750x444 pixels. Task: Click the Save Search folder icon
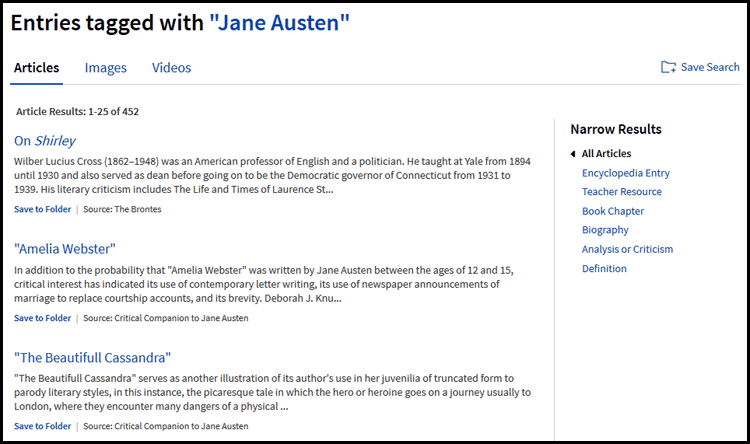[x=668, y=67]
